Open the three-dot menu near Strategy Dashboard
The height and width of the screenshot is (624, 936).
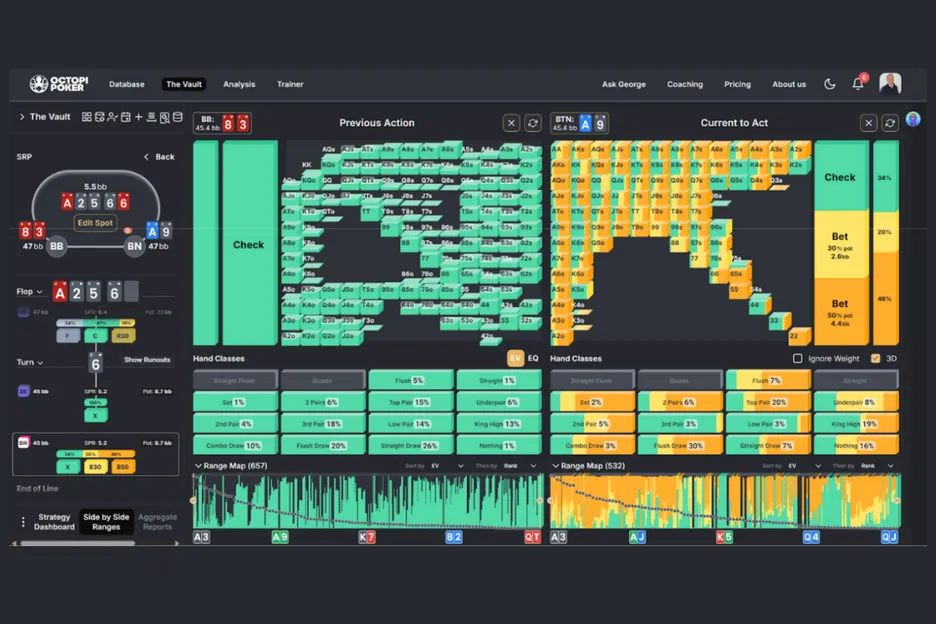click(x=22, y=522)
